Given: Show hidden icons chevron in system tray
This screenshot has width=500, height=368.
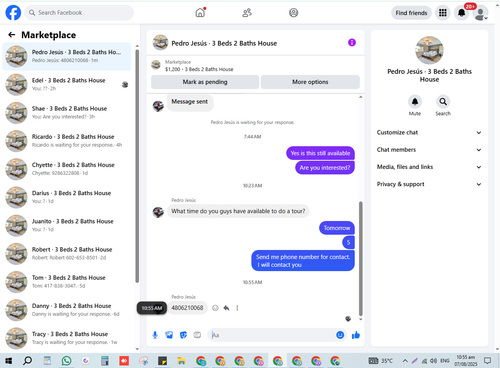Looking at the screenshot, I should pyautogui.click(x=405, y=361).
